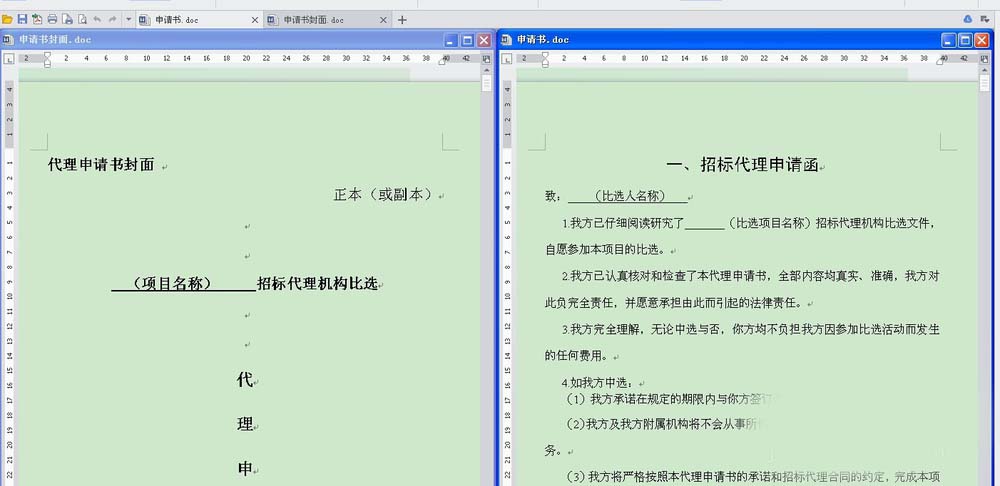The image size is (1000, 486).
Task: Maximize the 申请书.doc window
Action: click(x=966, y=40)
